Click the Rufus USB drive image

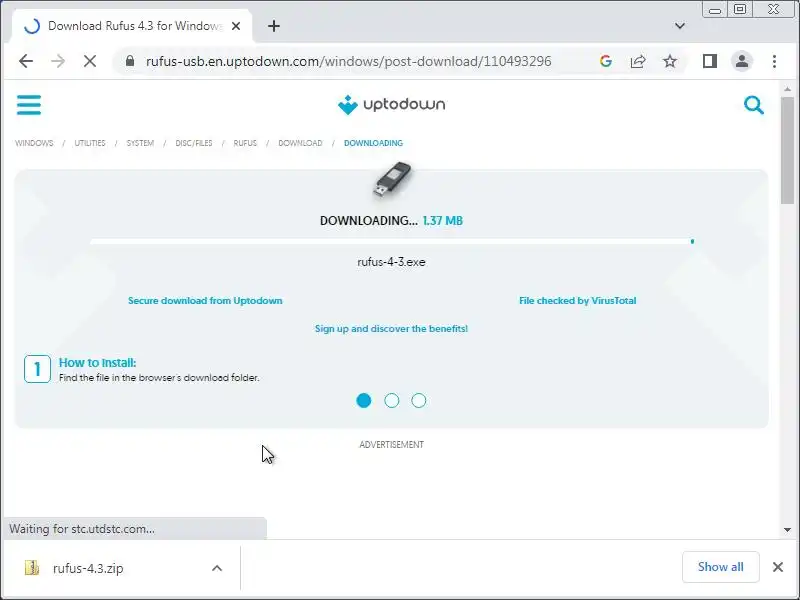tap(391, 180)
